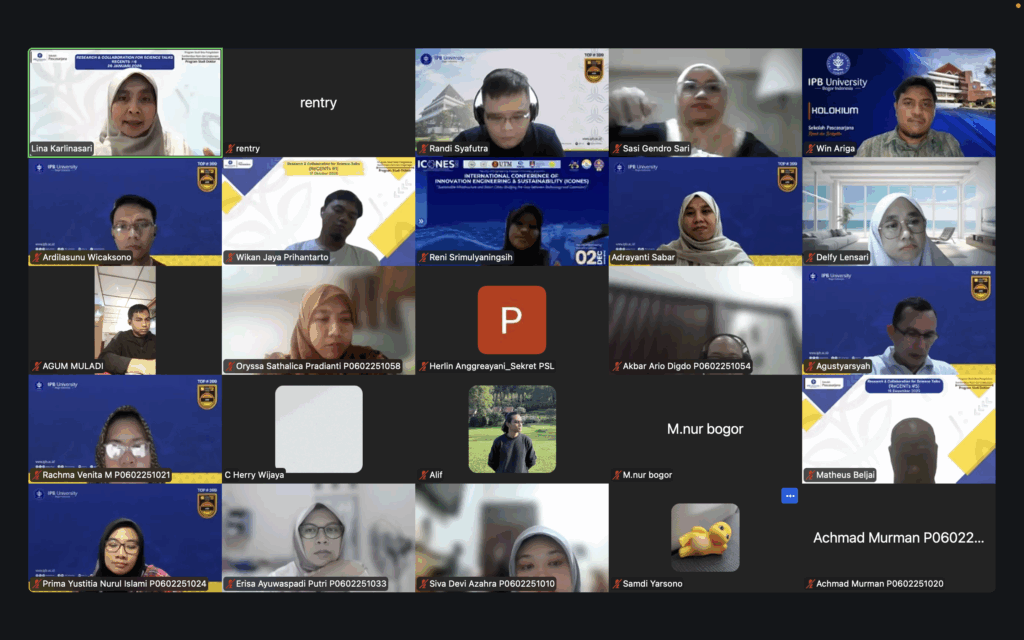The width and height of the screenshot is (1024, 640).
Task: Click the muted mic icon beside Win Ariga
Action: point(810,149)
